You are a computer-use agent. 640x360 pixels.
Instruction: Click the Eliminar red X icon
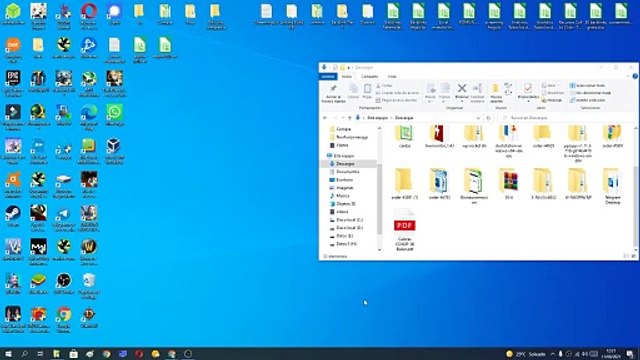click(x=462, y=88)
